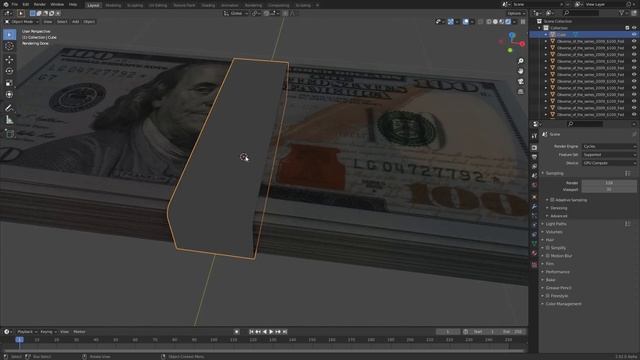The height and width of the screenshot is (360, 640).
Task: Open the viewport Add menu
Action: pos(75,22)
